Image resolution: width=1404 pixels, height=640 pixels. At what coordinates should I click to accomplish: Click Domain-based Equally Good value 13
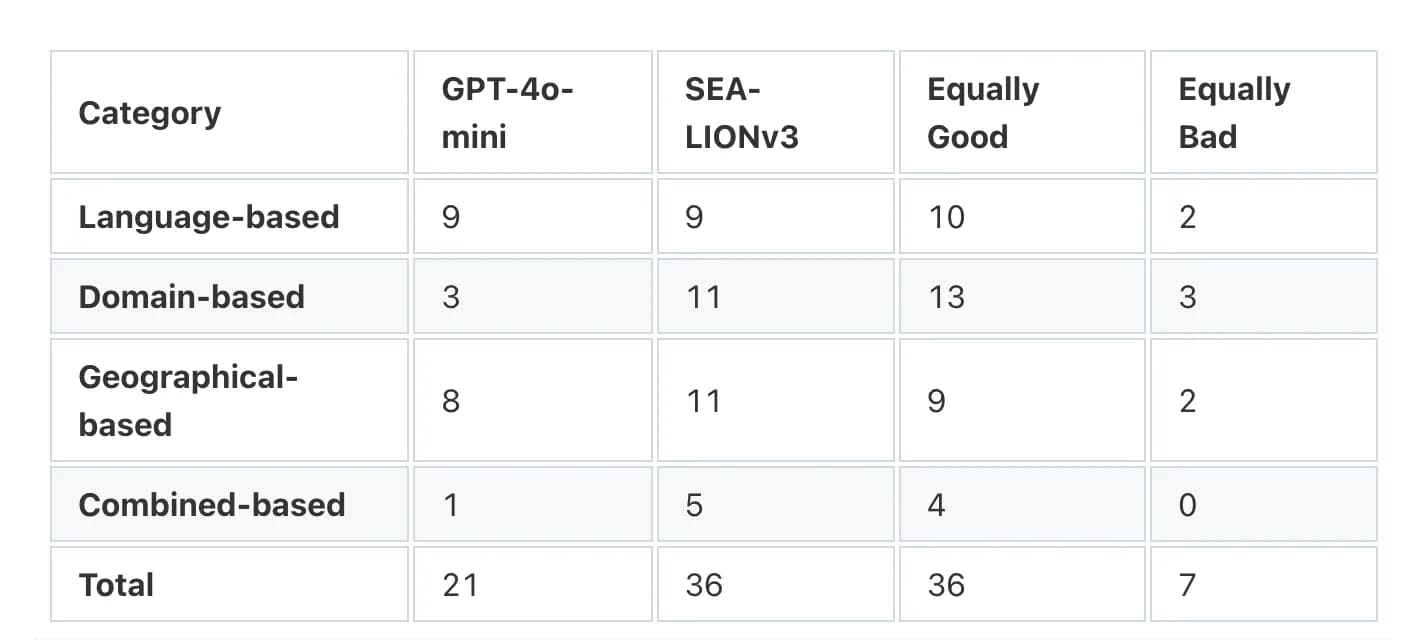[946, 297]
